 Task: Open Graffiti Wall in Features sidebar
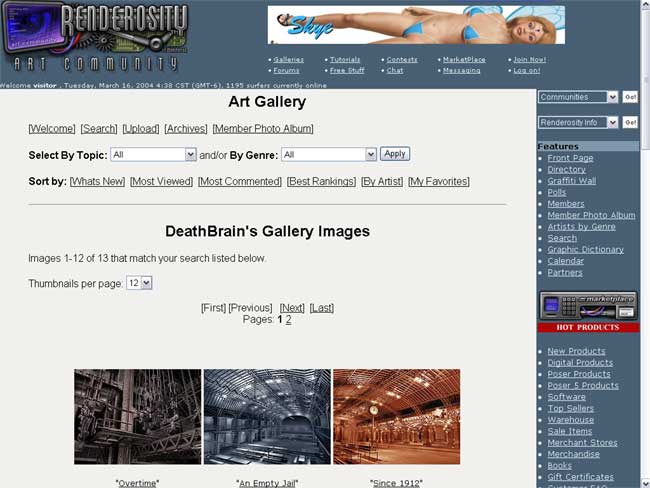click(x=571, y=181)
